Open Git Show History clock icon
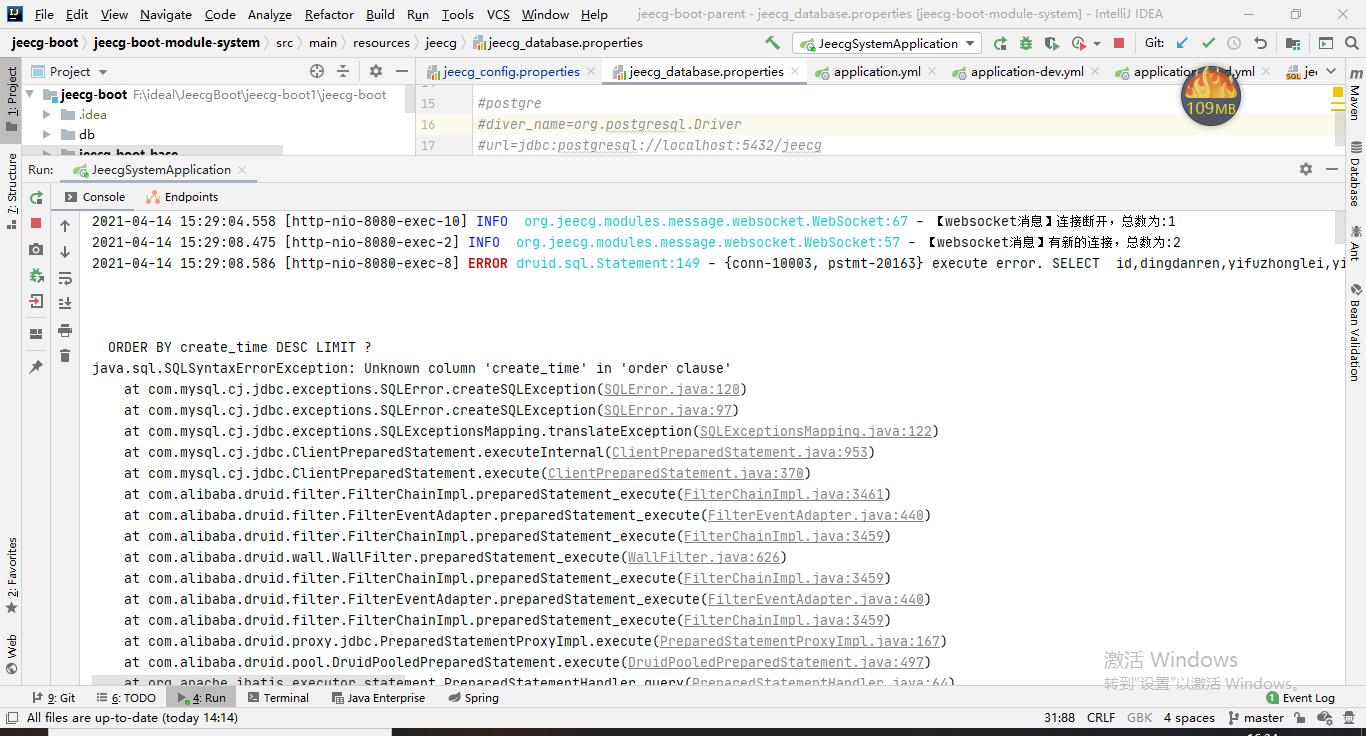Image resolution: width=1366 pixels, height=736 pixels. coord(1234,43)
